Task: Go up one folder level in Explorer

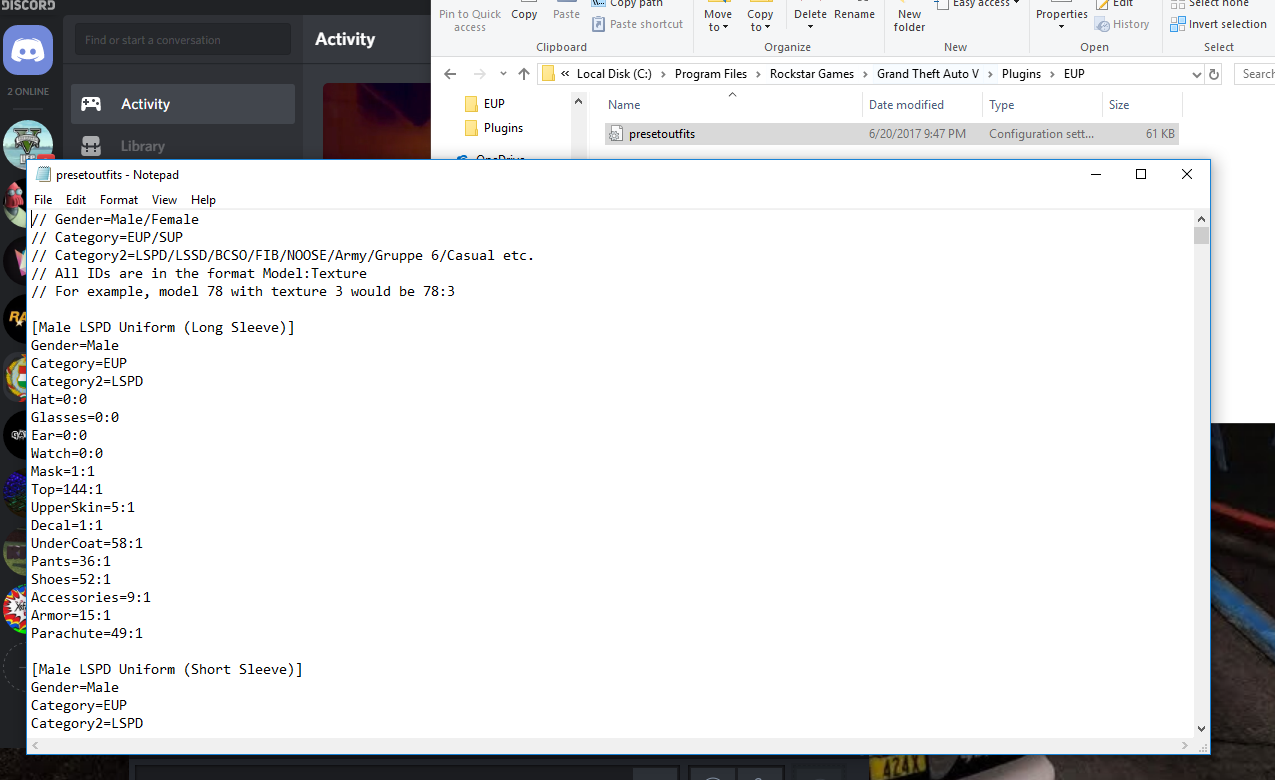Action: (524, 74)
